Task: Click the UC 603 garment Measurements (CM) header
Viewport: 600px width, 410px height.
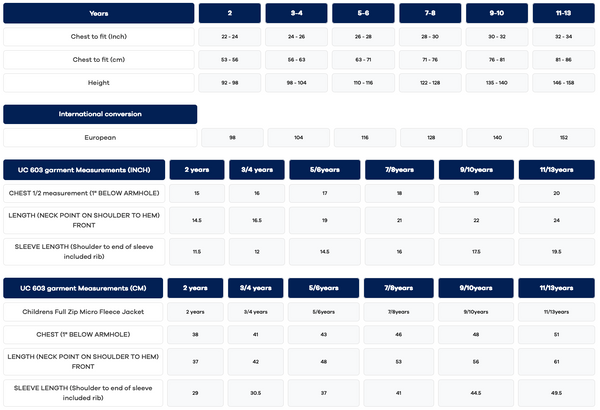Action: (x=83, y=288)
